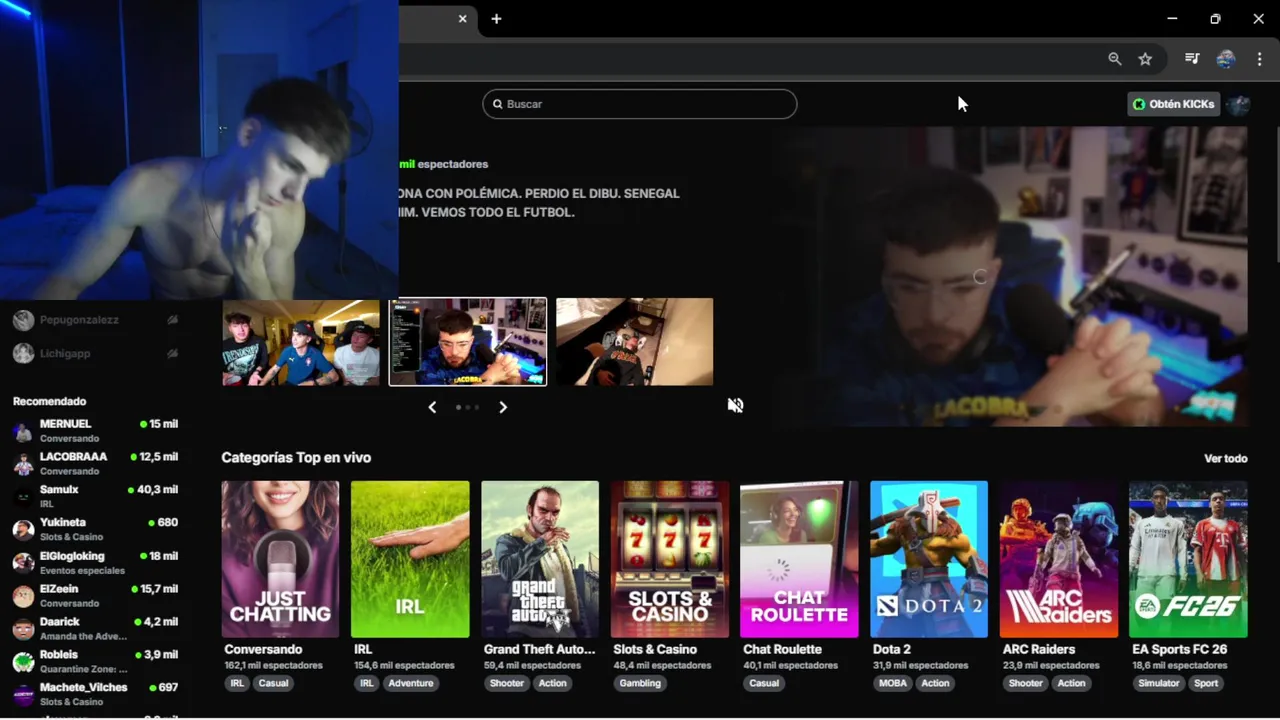Screen dimensions: 1280x720
Task: Unmute the featured stream preview
Action: tap(735, 405)
